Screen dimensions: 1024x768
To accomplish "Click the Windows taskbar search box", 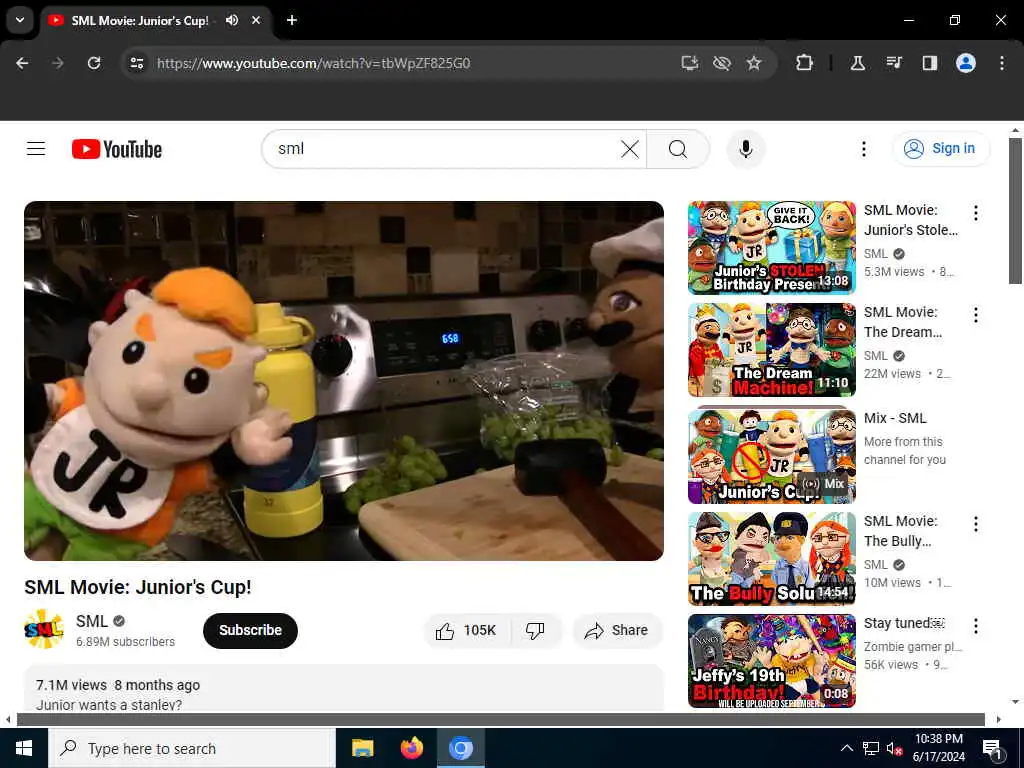I will coord(192,748).
